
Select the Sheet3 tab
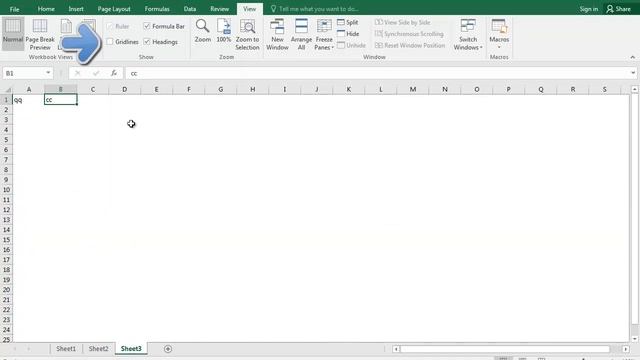[131, 349]
